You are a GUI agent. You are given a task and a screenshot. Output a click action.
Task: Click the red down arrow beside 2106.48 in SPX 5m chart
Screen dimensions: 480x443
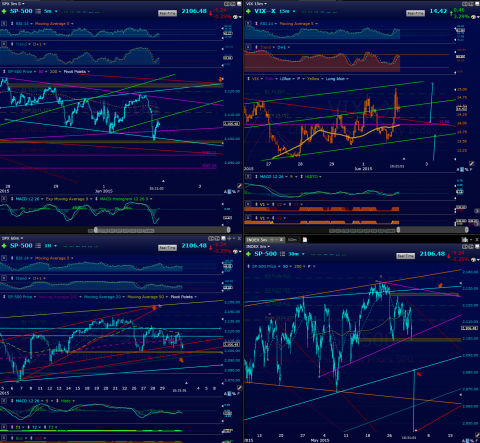coord(211,13)
